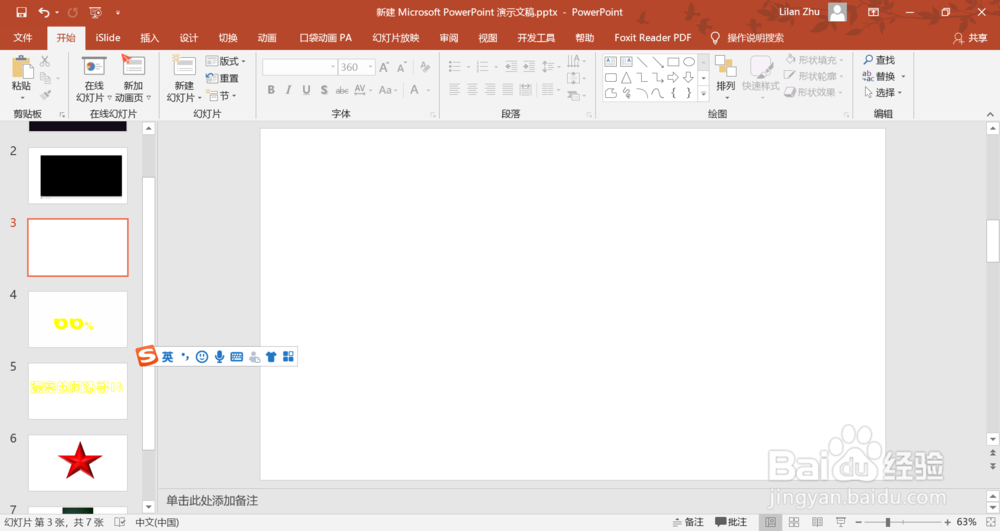
Task: Toggle center text alignment
Action: click(472, 90)
